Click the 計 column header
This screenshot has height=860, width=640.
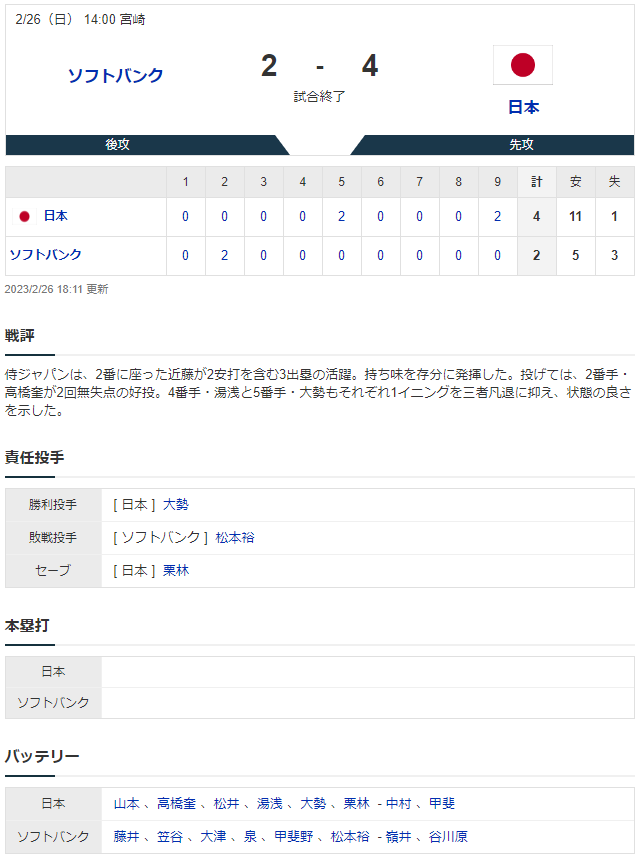pos(536,182)
